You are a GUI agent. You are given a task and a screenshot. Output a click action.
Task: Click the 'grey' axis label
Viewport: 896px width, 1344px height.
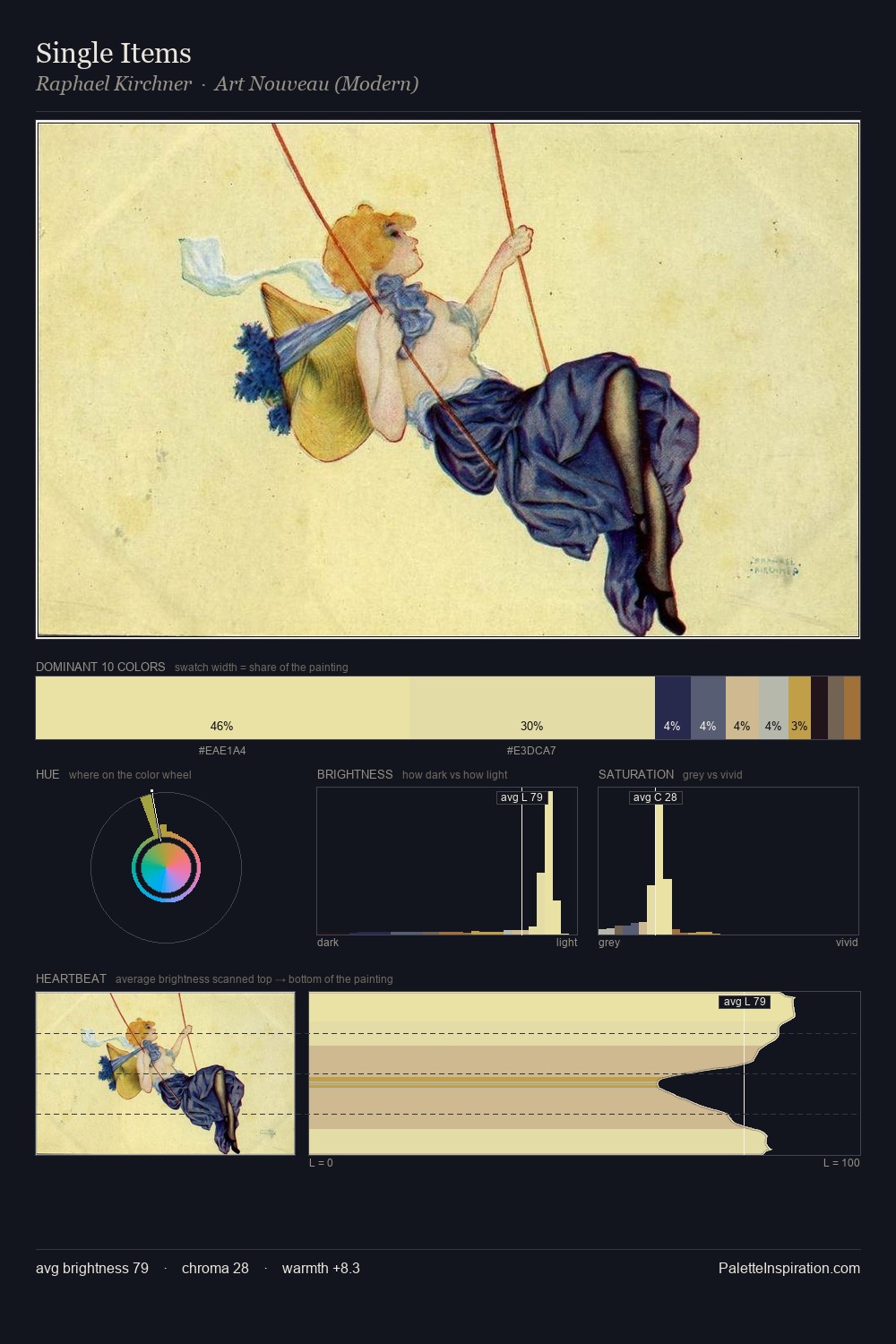pyautogui.click(x=609, y=943)
